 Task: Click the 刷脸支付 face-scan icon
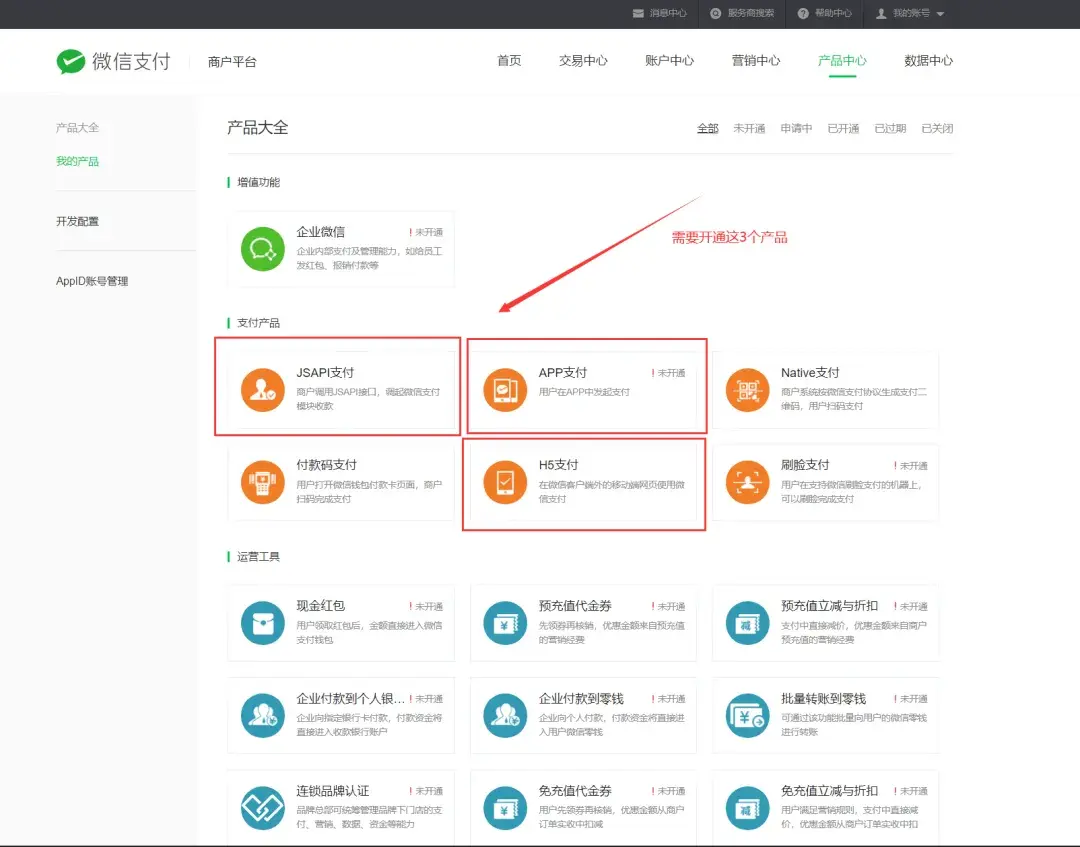[x=747, y=483]
